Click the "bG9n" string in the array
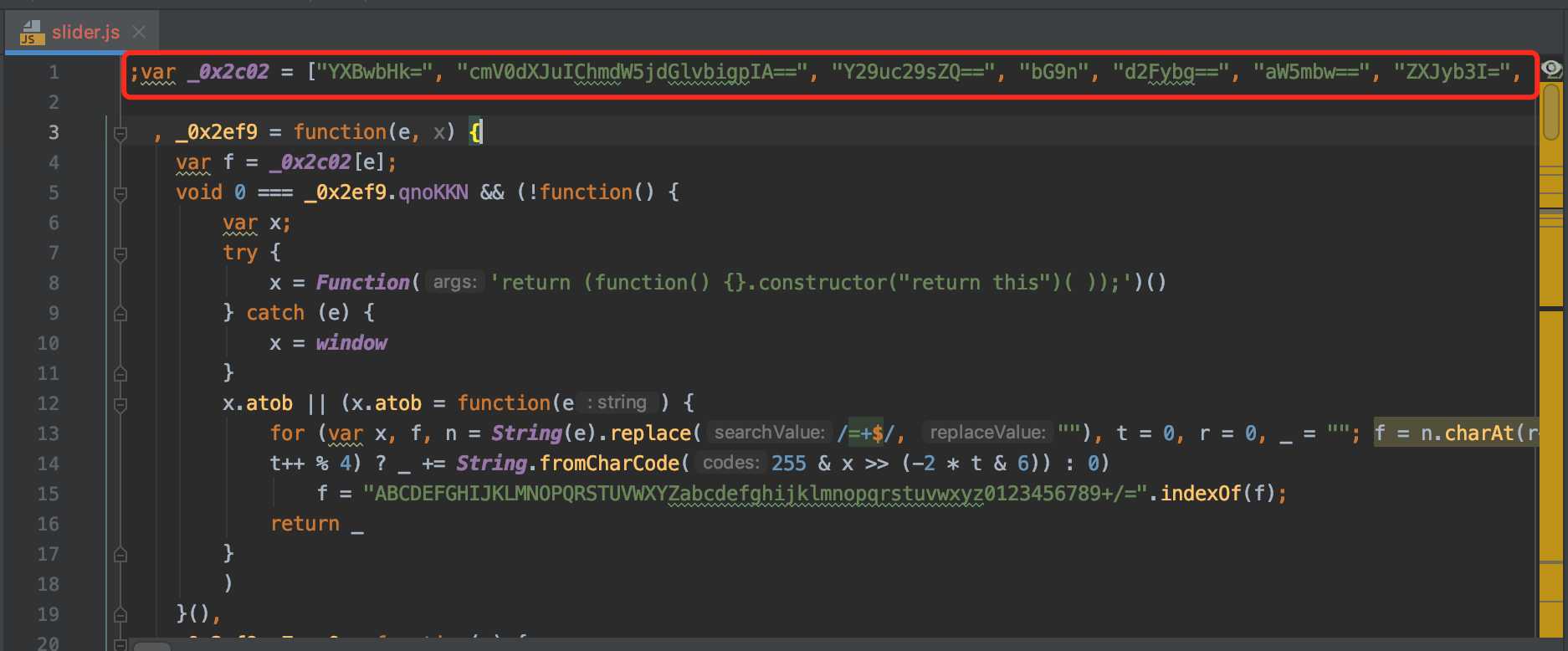The height and width of the screenshot is (651, 1568). tap(1055, 72)
